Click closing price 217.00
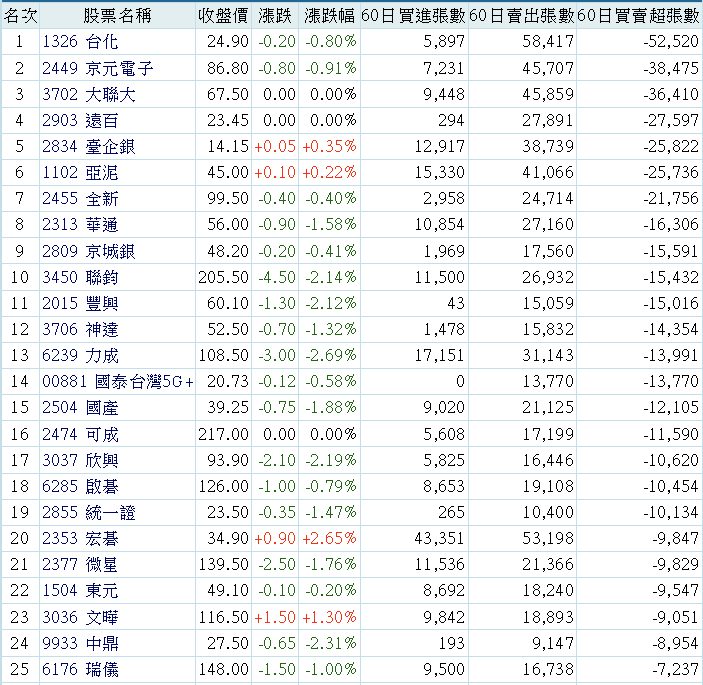The image size is (703, 685). pos(223,434)
